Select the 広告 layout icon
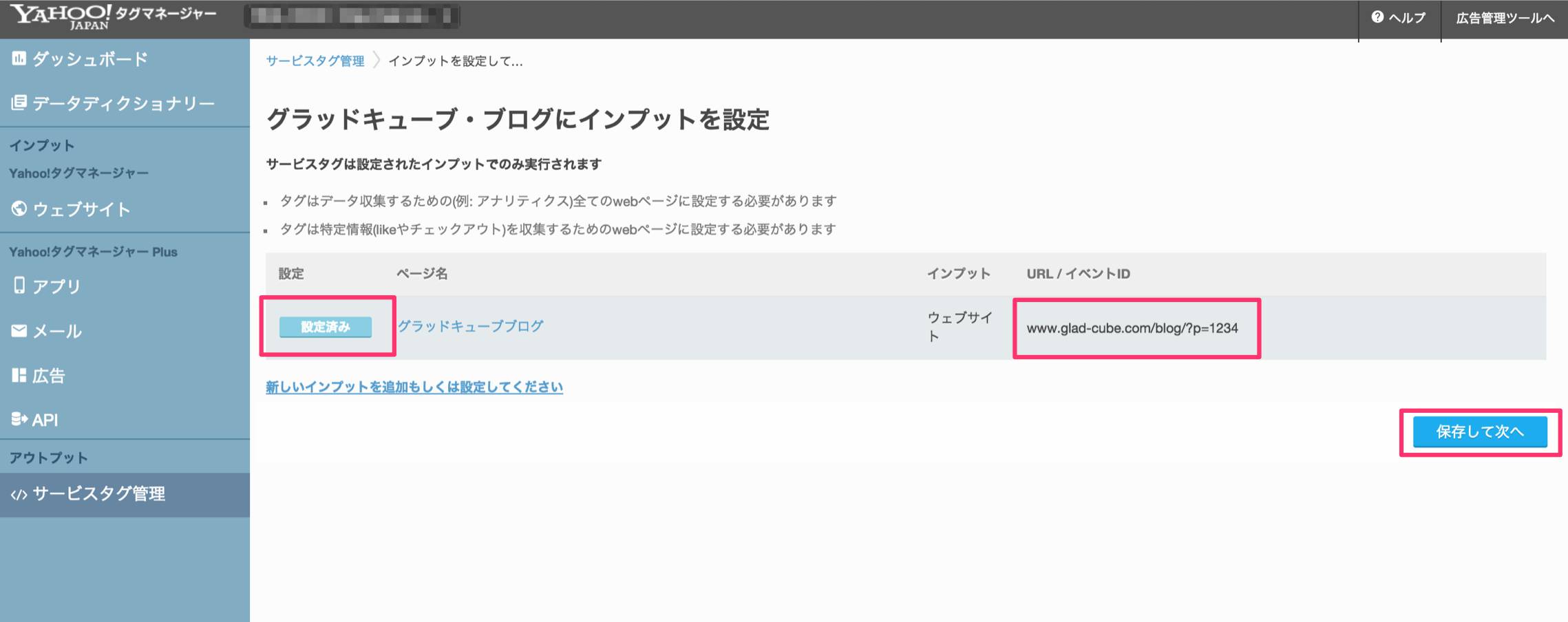This screenshot has height=622, width=1568. (x=19, y=375)
